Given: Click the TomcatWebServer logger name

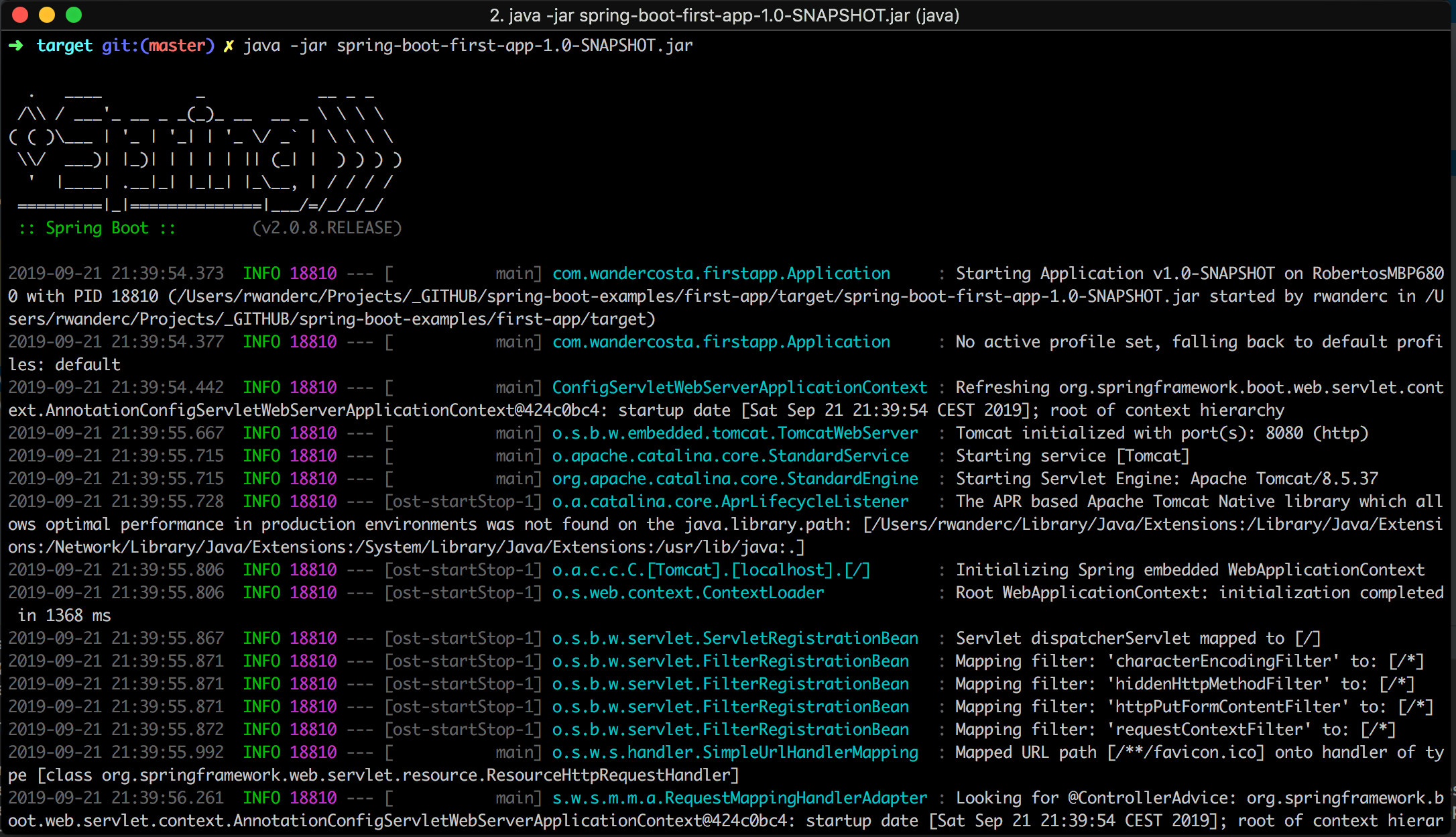Looking at the screenshot, I should [x=735, y=433].
